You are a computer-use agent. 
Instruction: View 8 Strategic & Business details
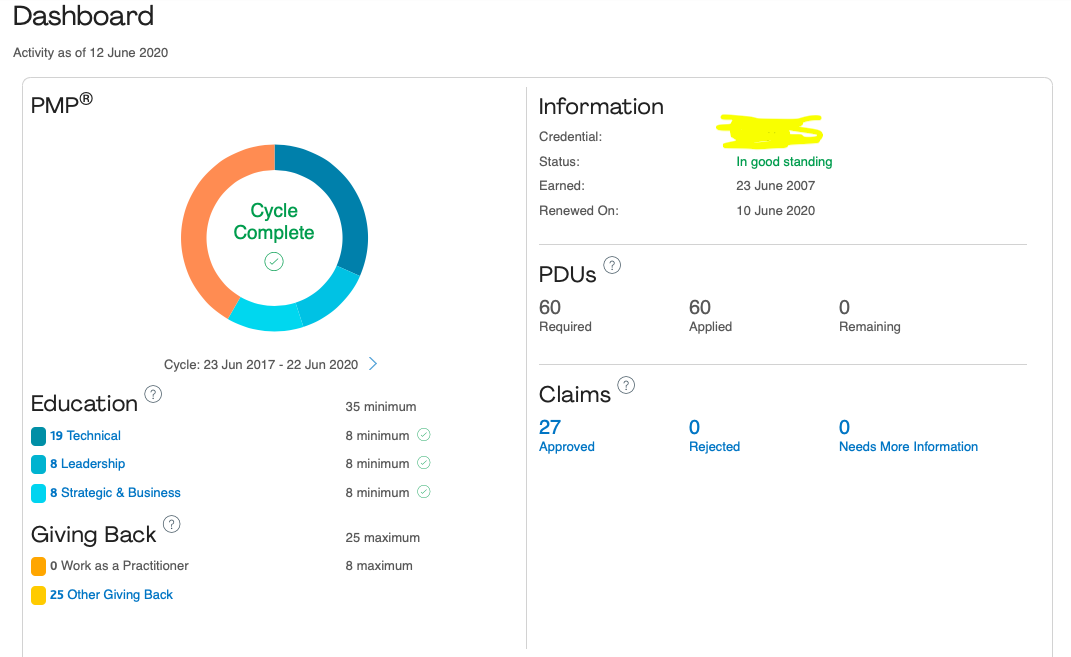[117, 492]
